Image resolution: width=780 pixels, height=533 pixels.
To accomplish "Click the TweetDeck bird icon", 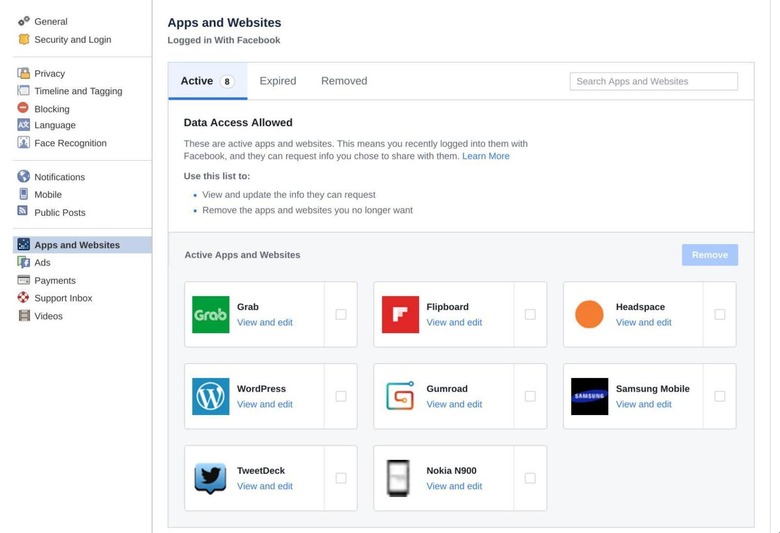I will tap(210, 478).
